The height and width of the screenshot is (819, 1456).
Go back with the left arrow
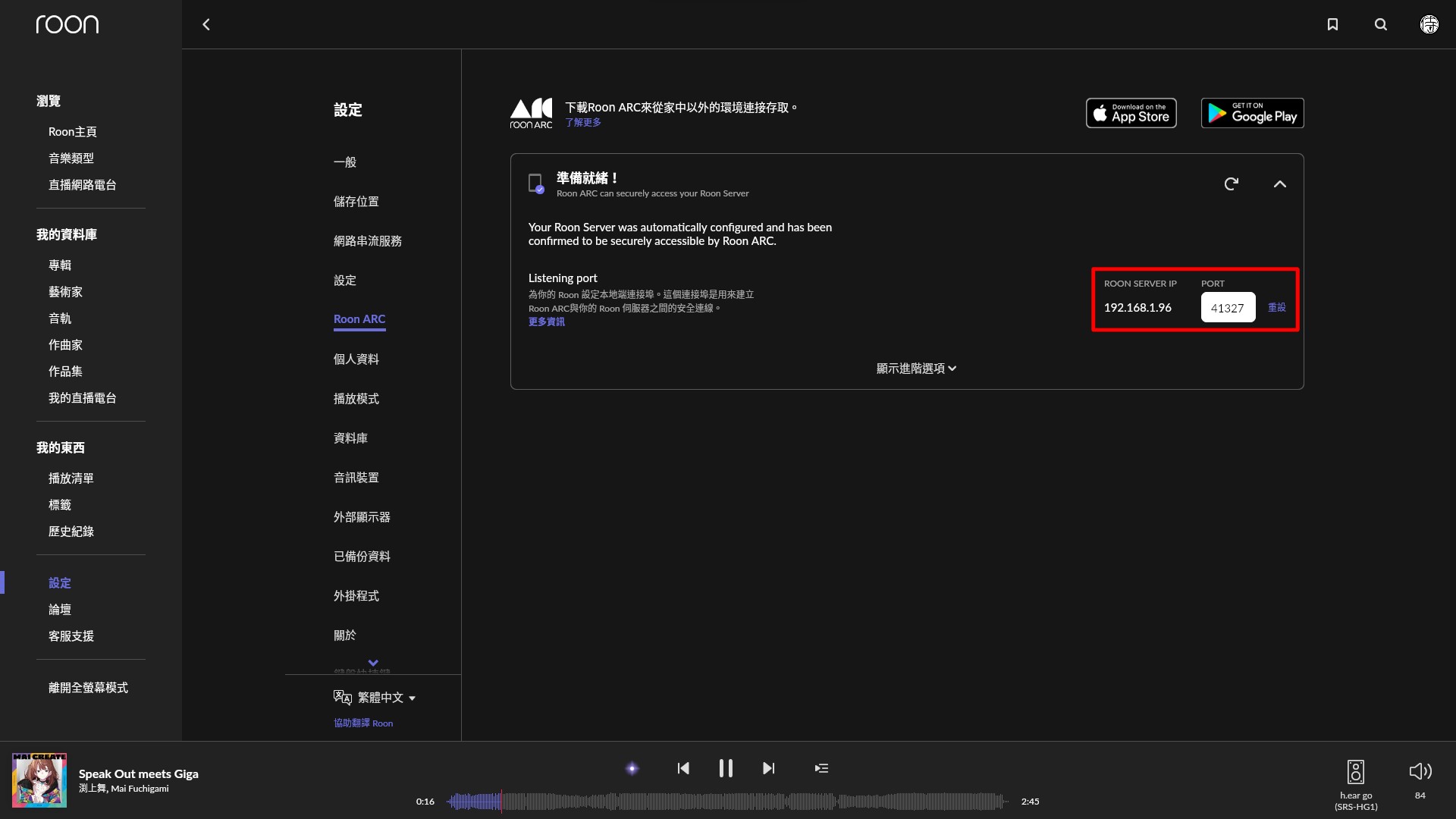(x=206, y=24)
